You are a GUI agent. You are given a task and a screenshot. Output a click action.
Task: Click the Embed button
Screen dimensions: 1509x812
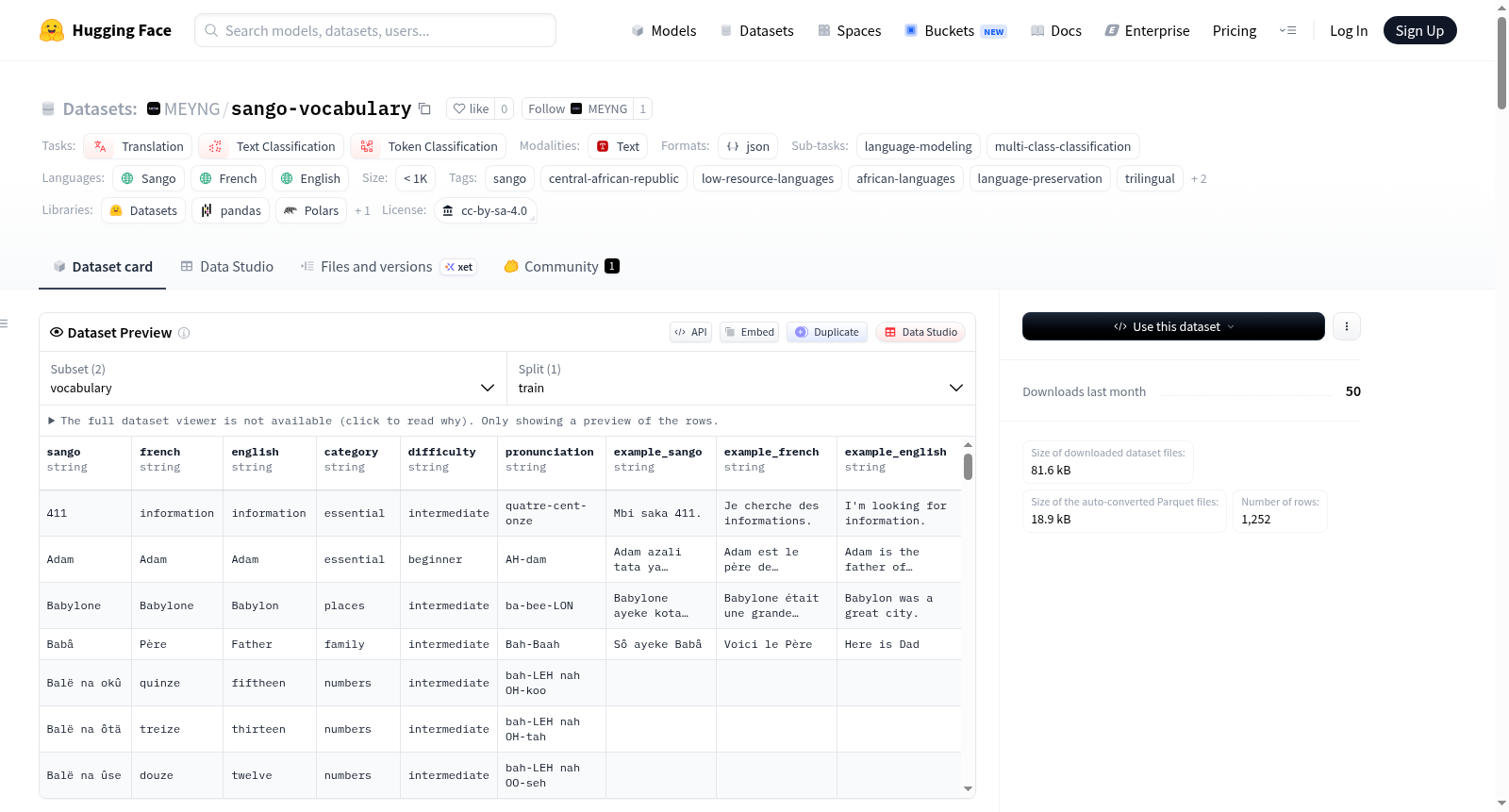point(750,332)
